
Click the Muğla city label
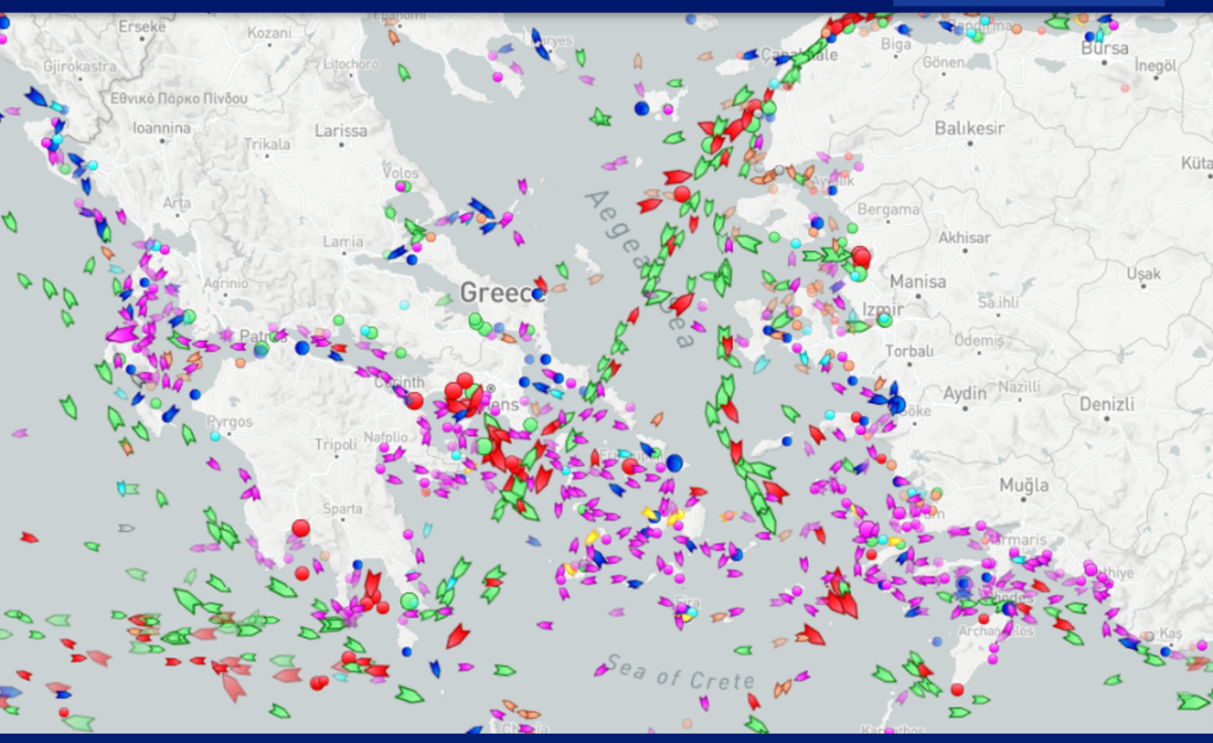(1024, 486)
